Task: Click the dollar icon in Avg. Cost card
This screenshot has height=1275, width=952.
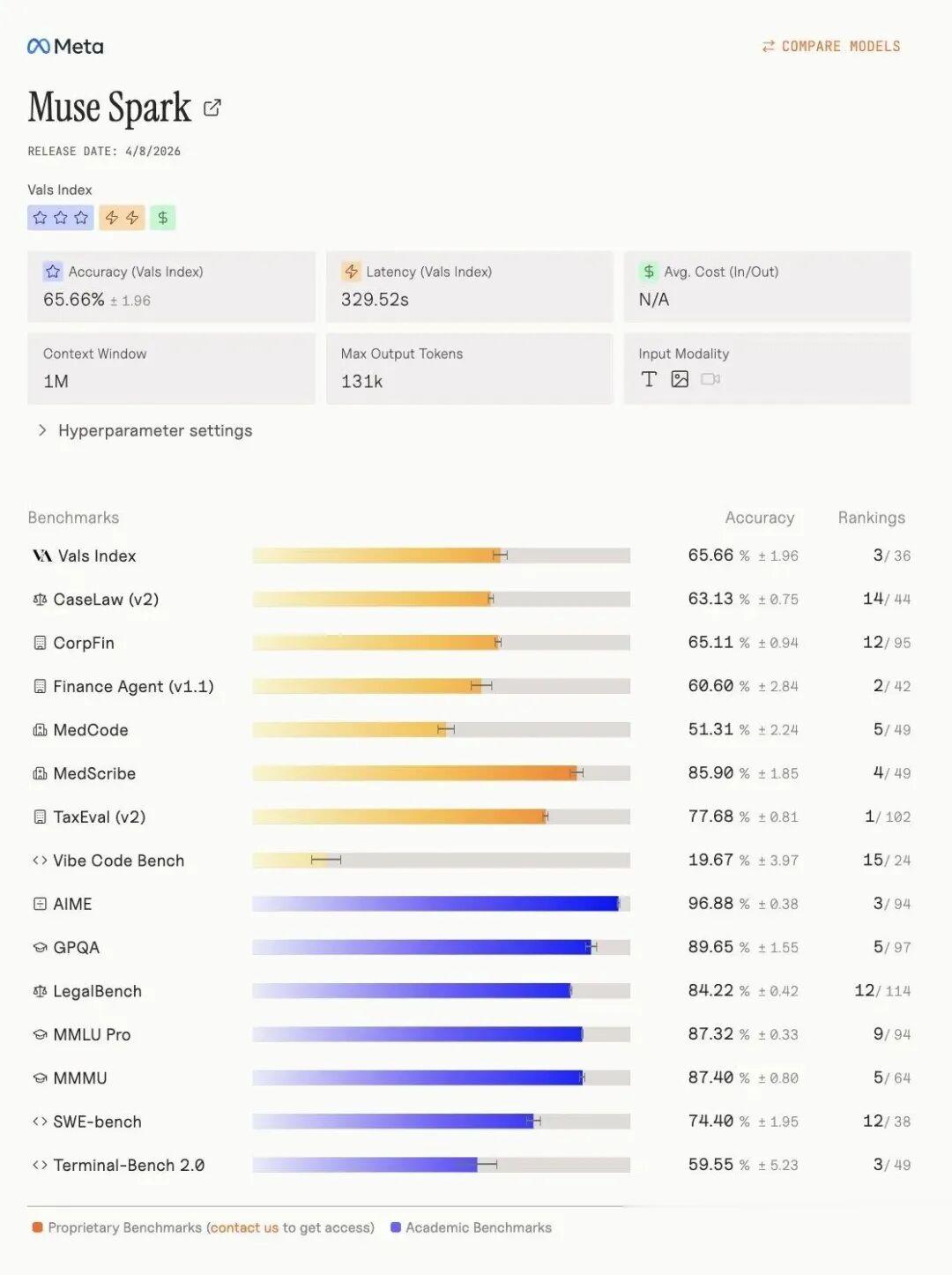Action: click(649, 272)
